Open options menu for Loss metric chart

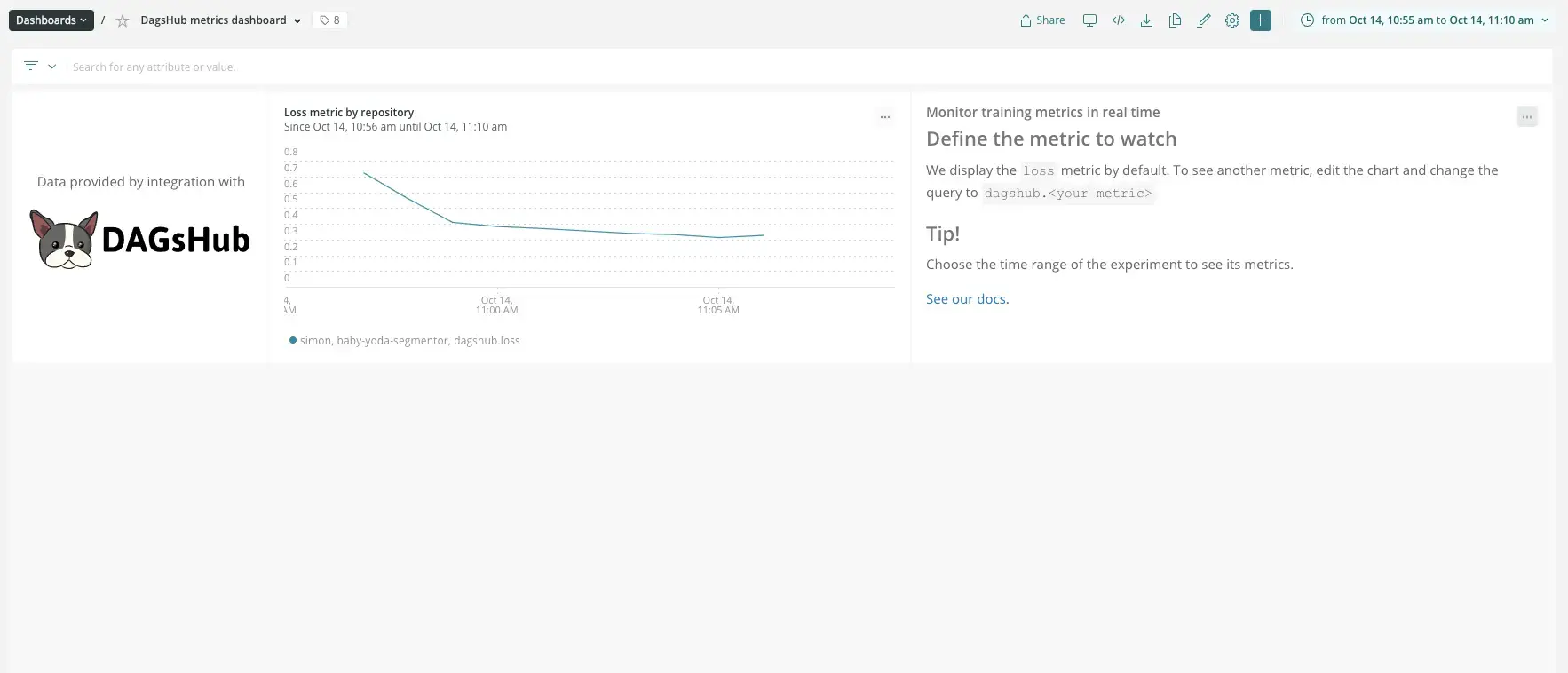[885, 117]
